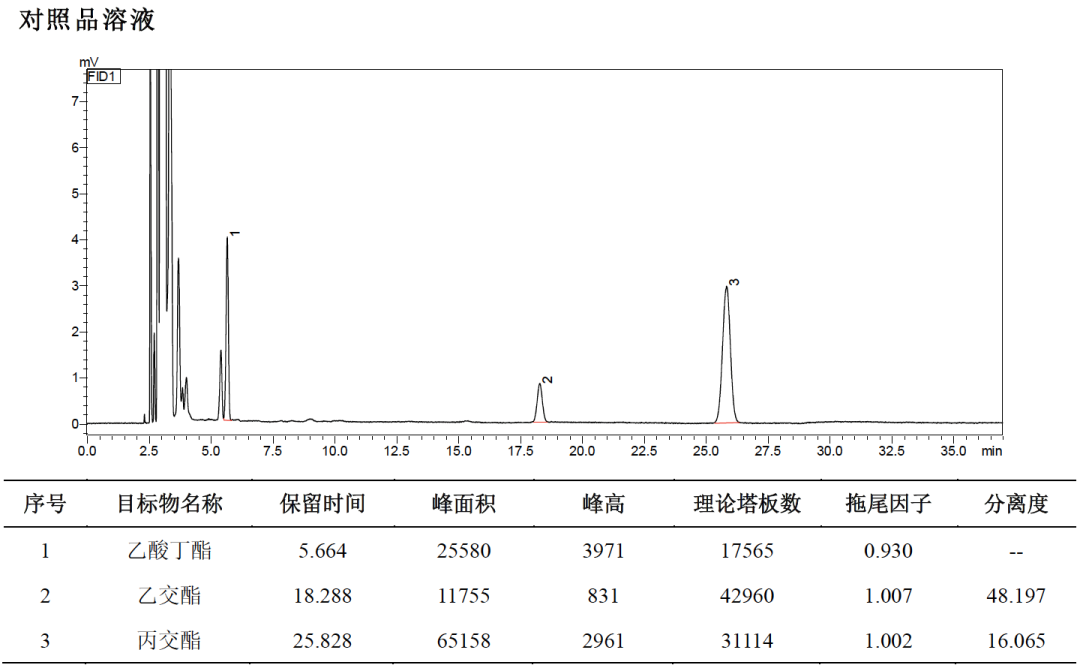1080x668 pixels.
Task: Click tailing factor 1.002
Action: pyautogui.click(x=889, y=641)
